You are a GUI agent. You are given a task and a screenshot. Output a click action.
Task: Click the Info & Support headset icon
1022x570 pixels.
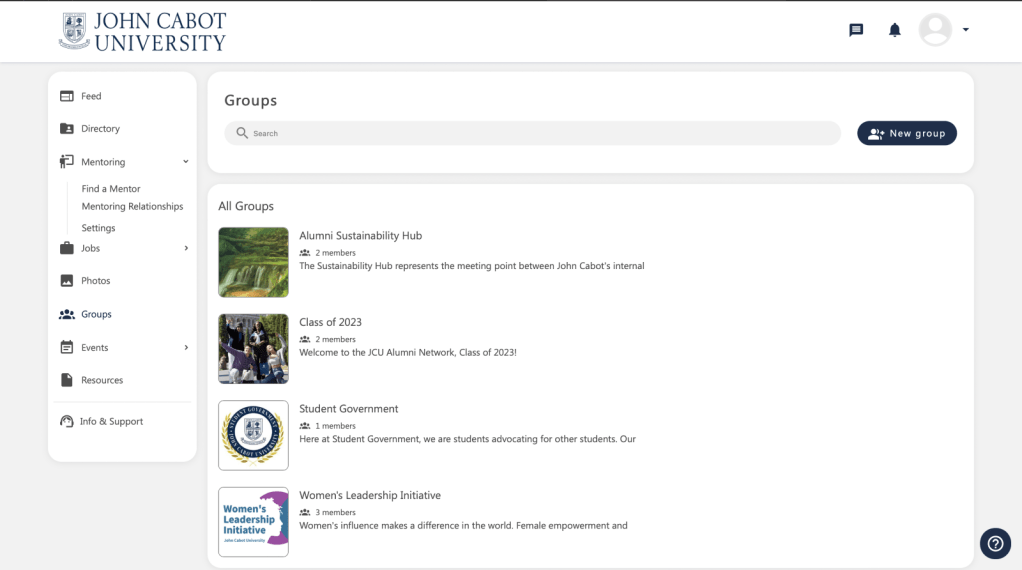67,422
